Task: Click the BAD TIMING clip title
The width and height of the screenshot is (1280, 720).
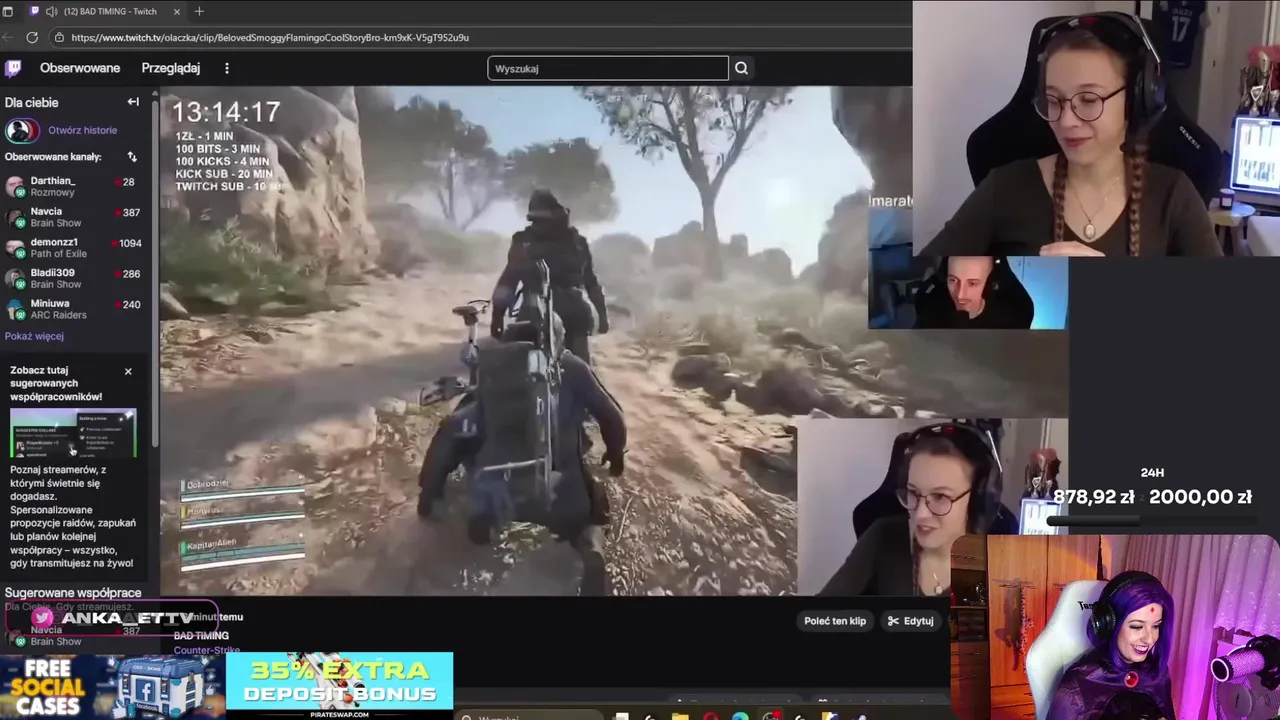Action: point(201,636)
